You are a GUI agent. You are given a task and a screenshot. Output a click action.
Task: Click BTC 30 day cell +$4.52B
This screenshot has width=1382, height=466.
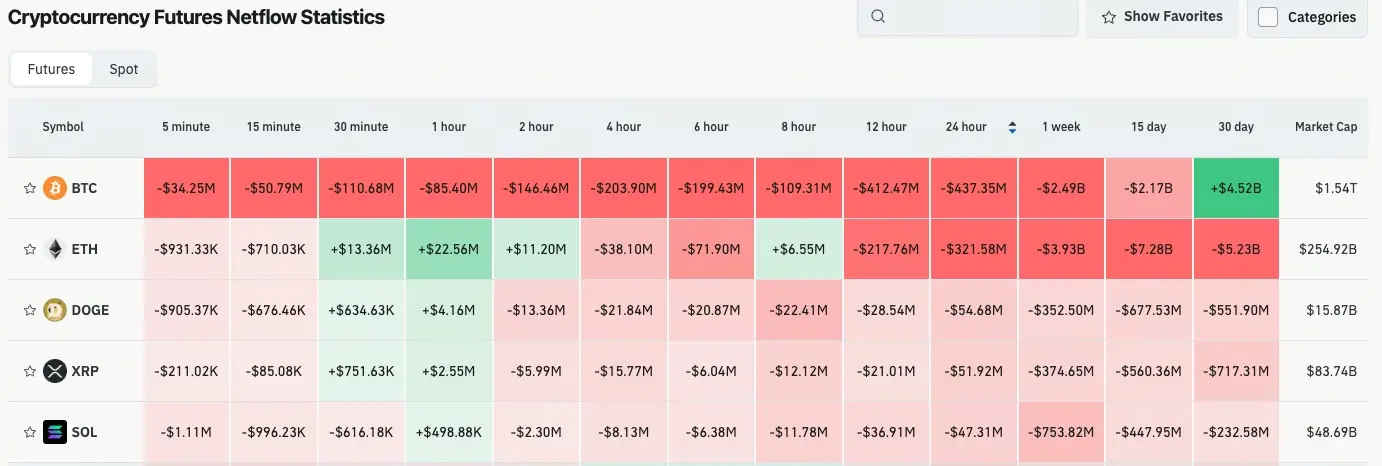[1236, 188]
